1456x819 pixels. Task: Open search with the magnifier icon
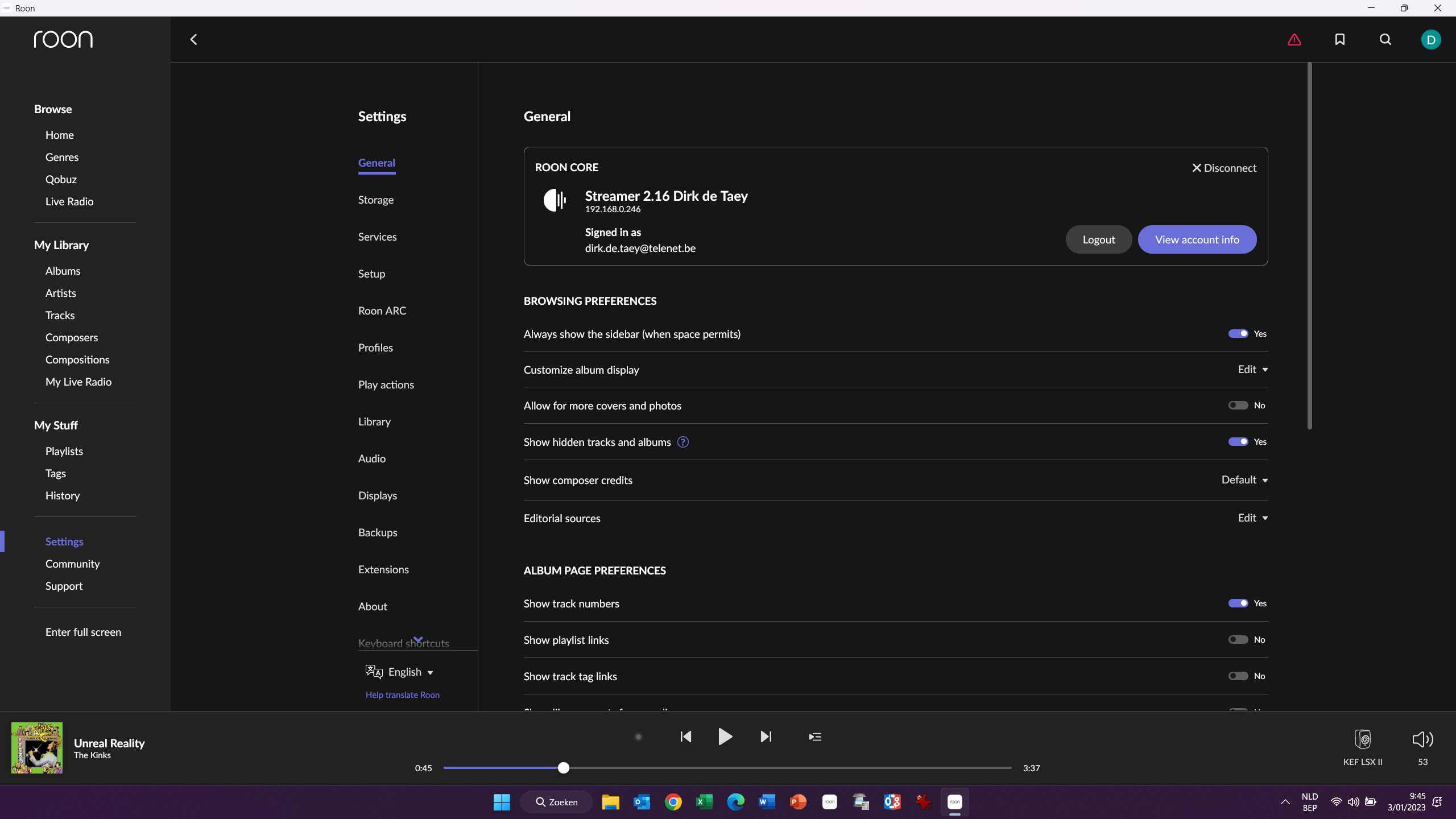tap(1385, 39)
